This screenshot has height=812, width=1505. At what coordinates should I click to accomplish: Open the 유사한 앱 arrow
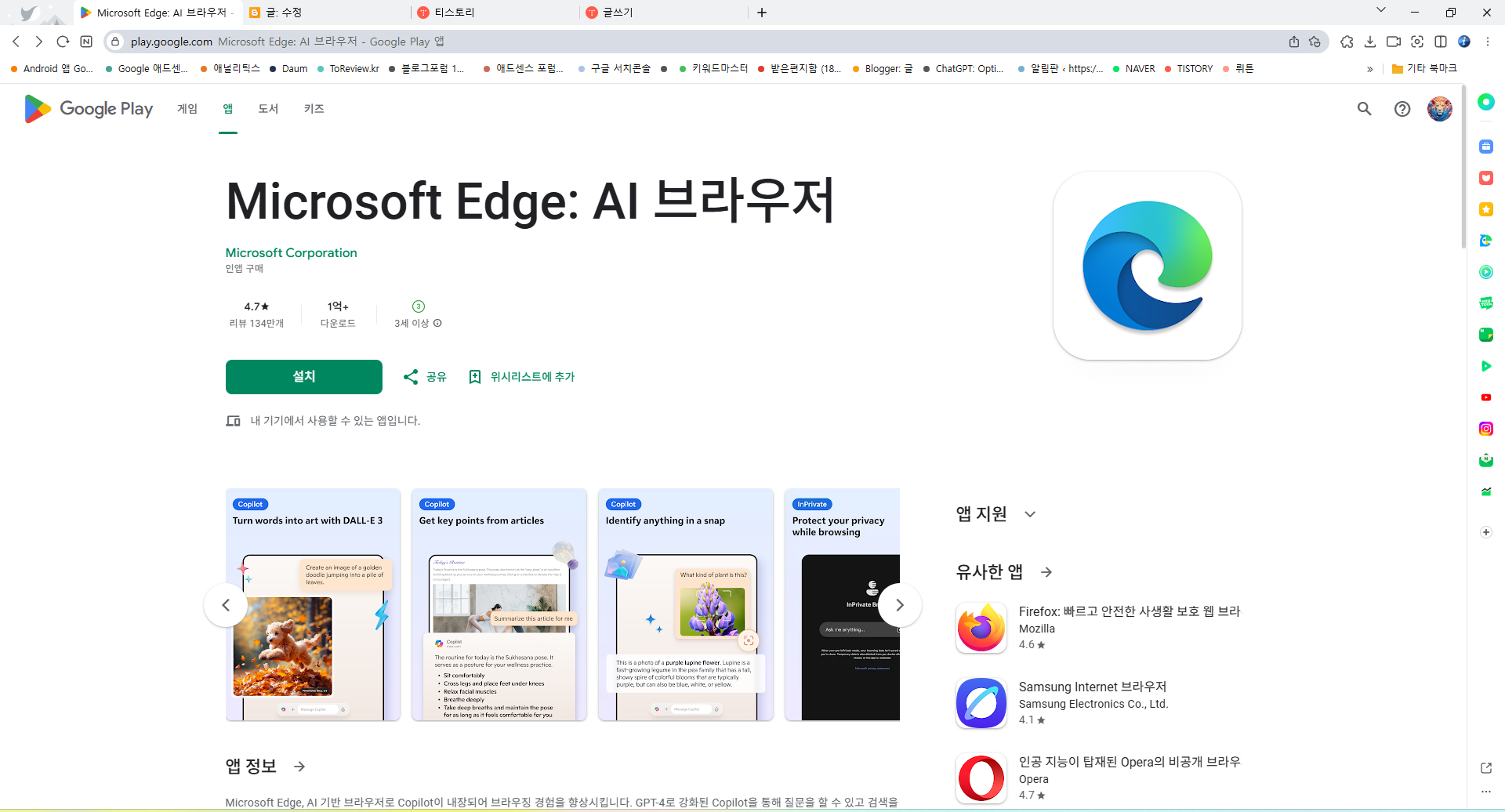(1046, 572)
